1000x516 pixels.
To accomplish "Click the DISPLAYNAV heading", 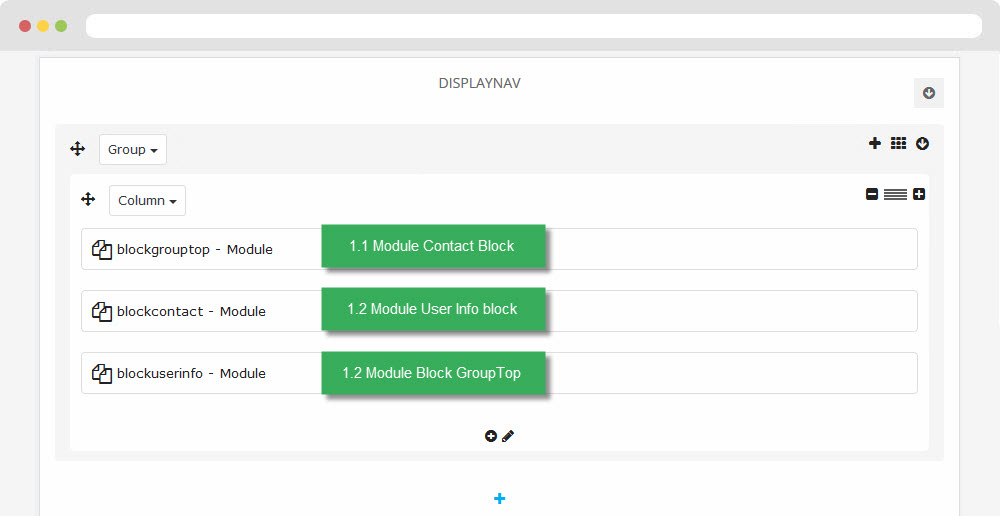I will coord(480,84).
